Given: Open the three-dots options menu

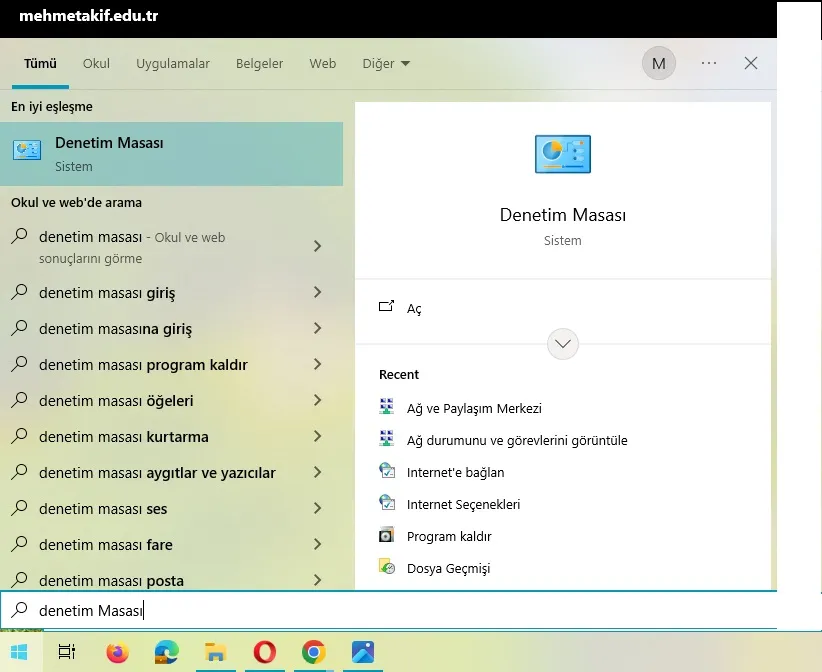Looking at the screenshot, I should click(x=709, y=63).
